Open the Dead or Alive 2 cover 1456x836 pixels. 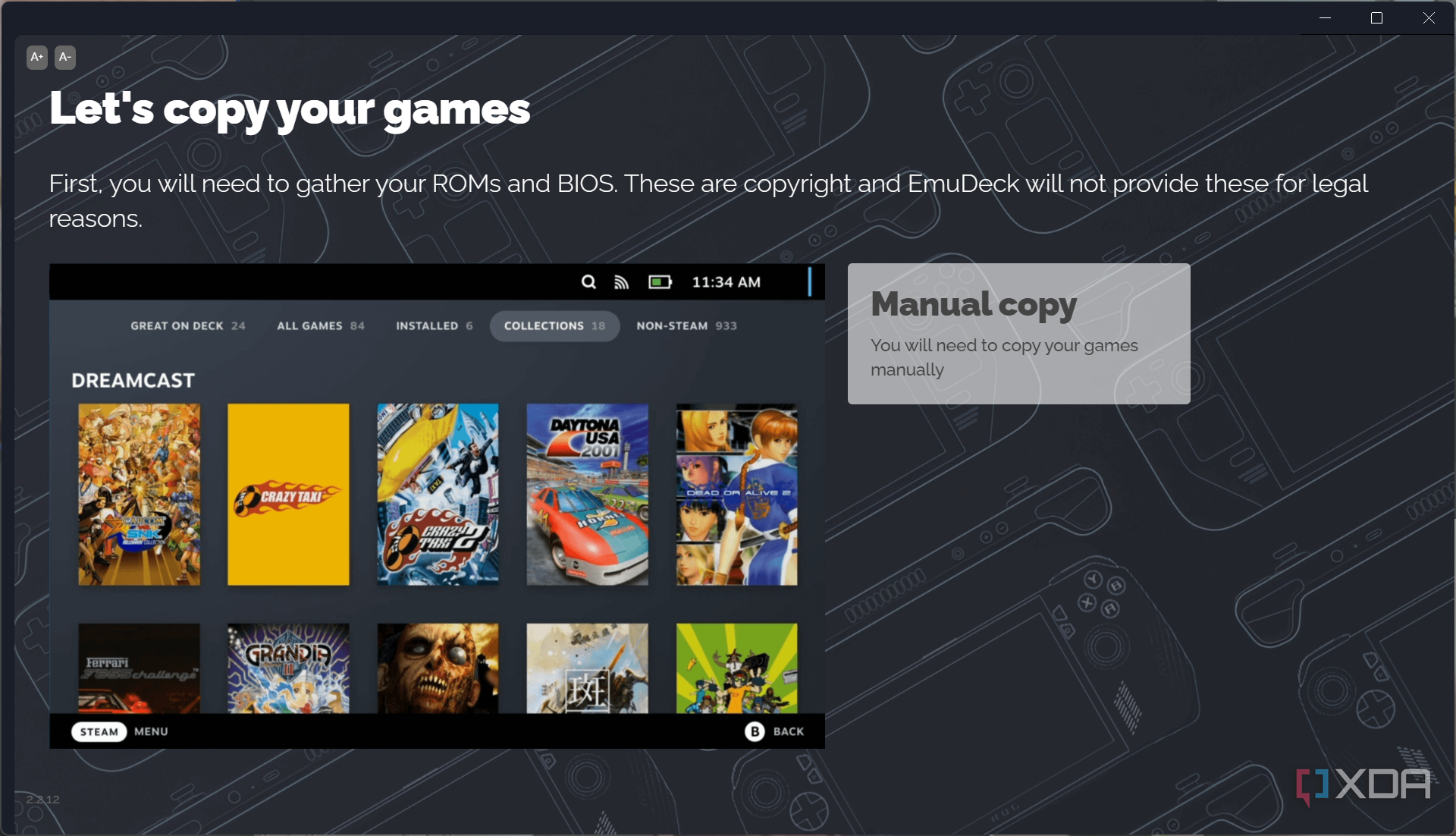735,495
